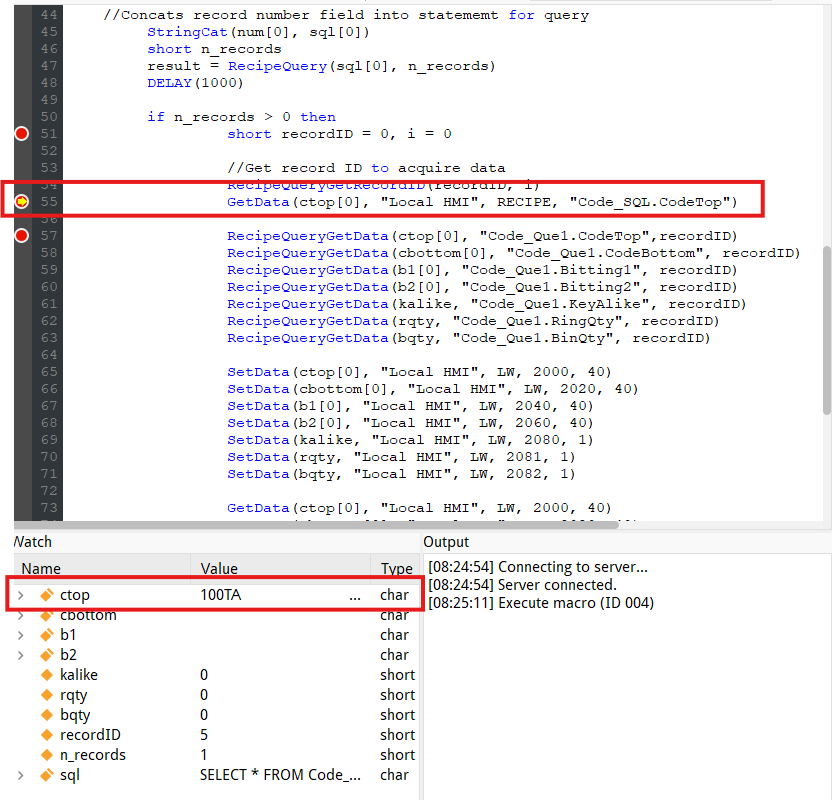
Task: Toggle the breakpoint on line 51
Action: click(x=21, y=134)
